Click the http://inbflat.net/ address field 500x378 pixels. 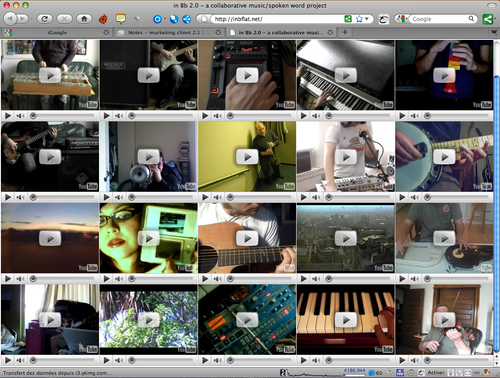coord(278,19)
